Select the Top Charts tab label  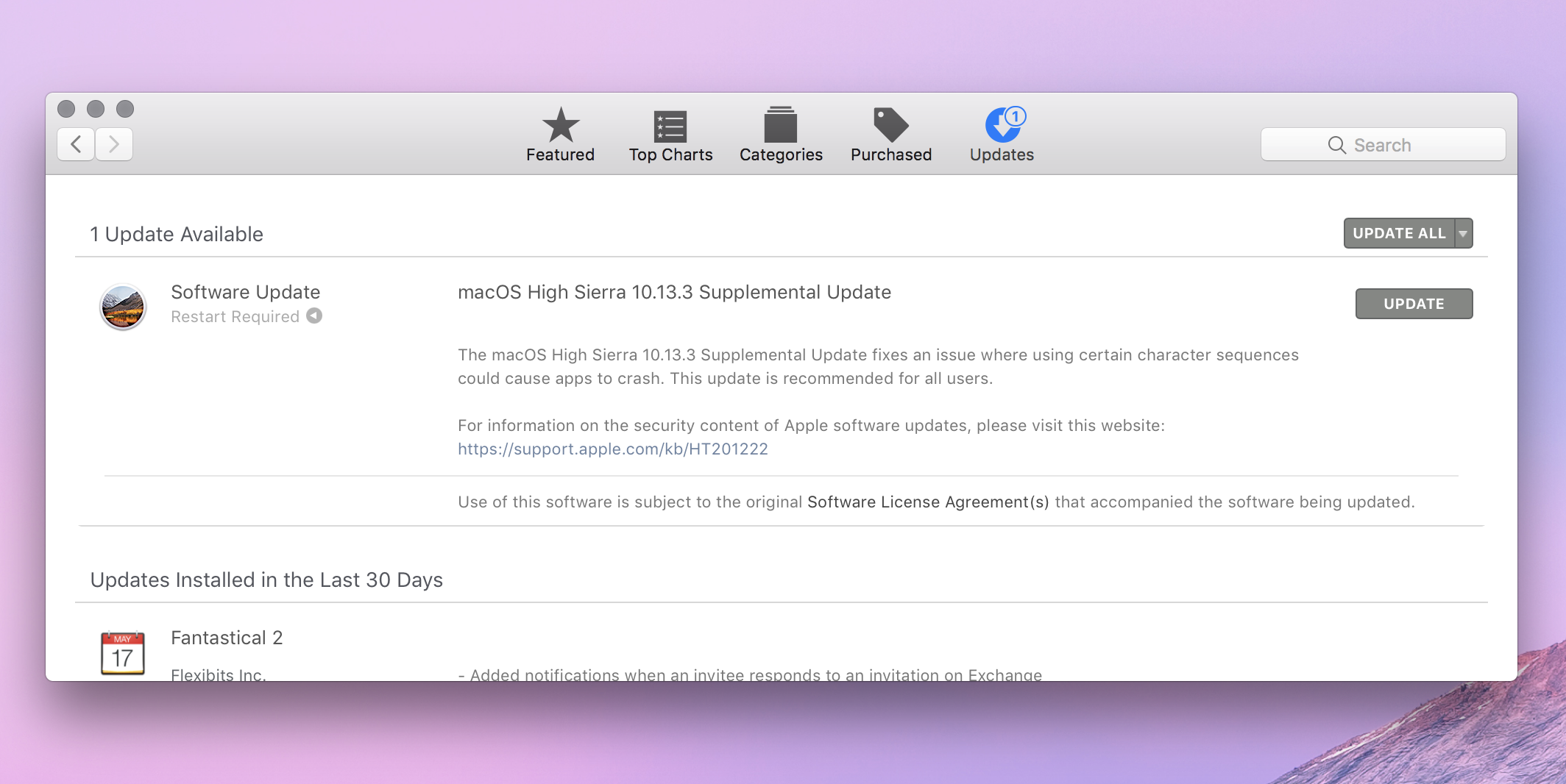click(x=670, y=154)
